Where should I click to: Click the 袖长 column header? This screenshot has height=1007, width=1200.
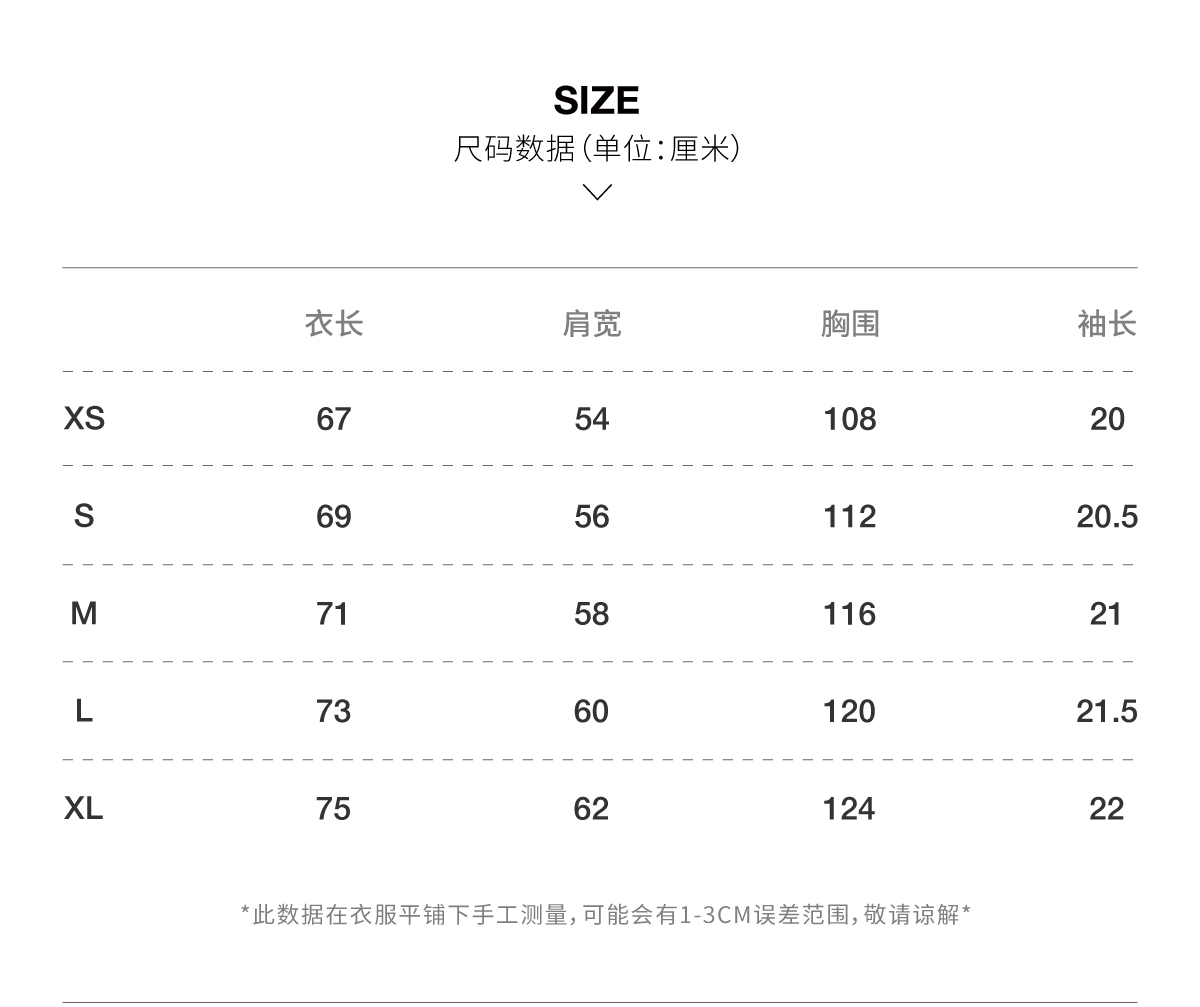point(1107,324)
